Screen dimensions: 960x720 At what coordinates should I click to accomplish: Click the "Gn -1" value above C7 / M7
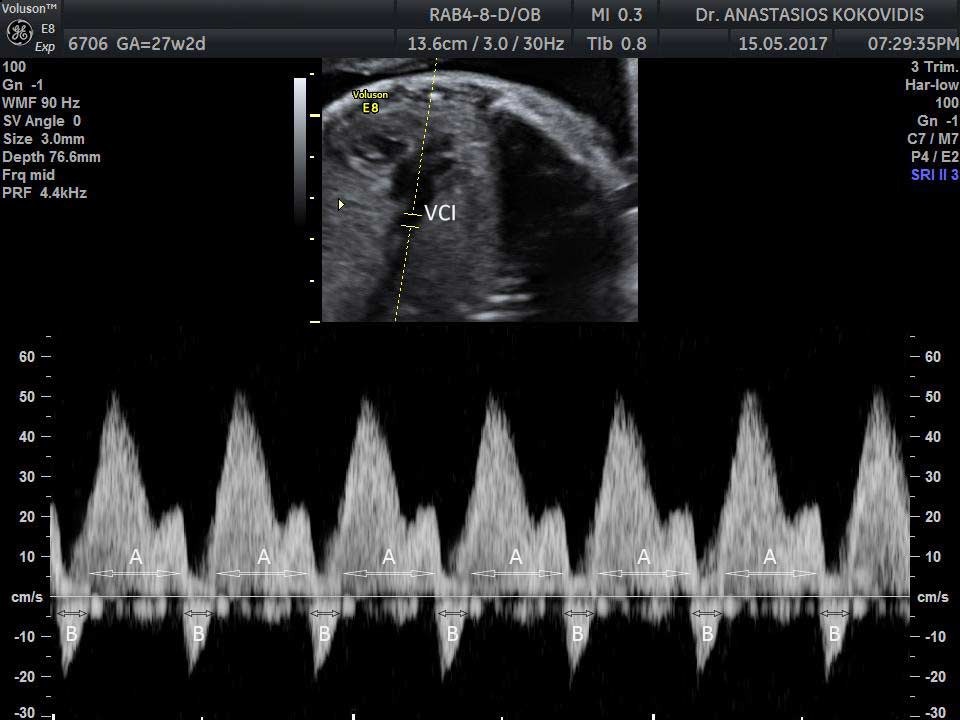point(937,121)
